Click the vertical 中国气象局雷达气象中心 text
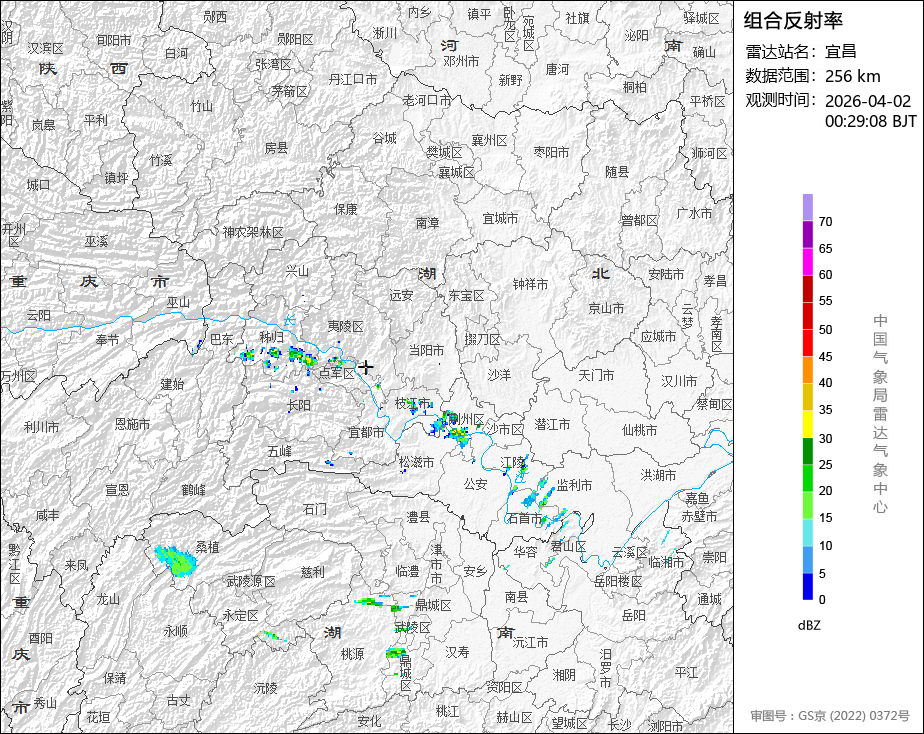The width and height of the screenshot is (924, 734). coord(880,414)
